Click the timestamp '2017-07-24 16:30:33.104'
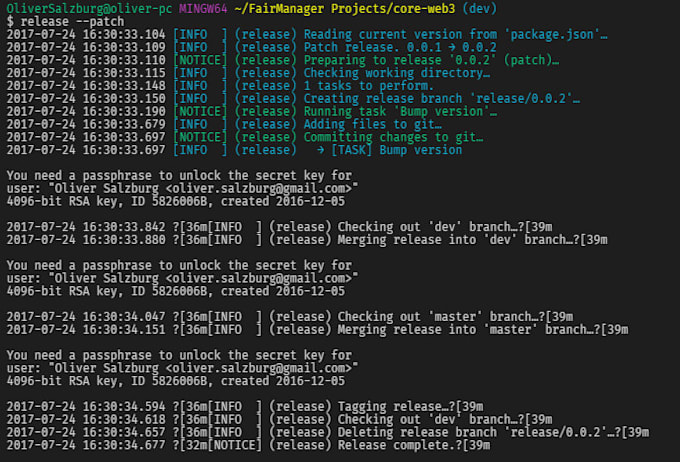 86,34
